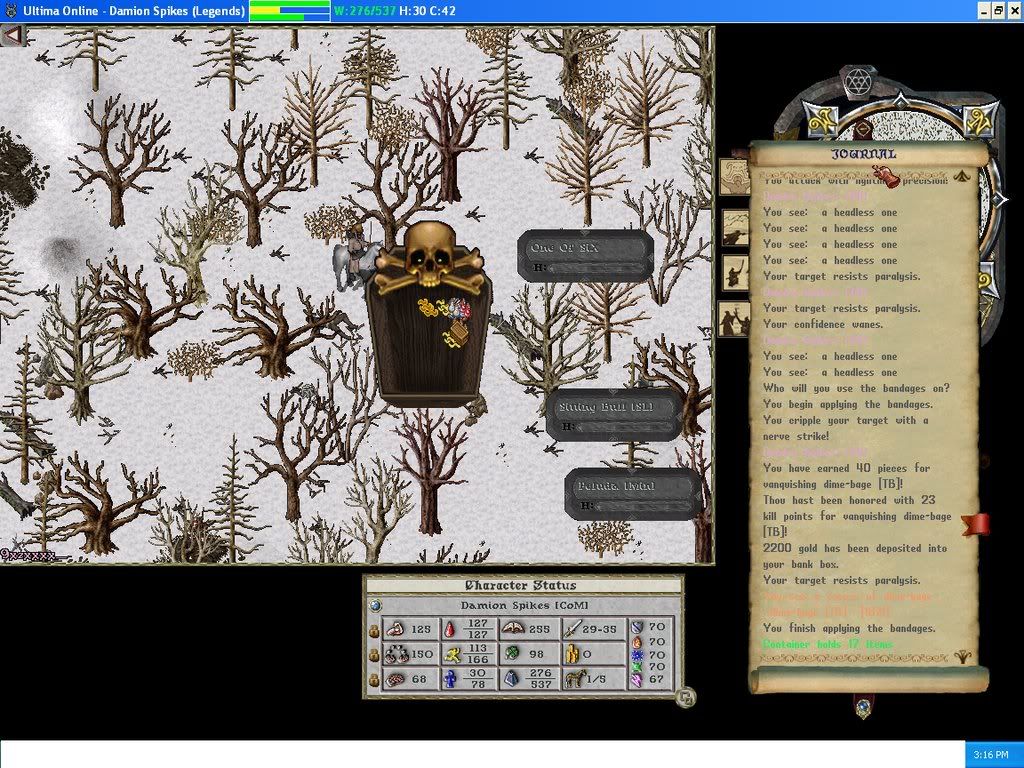Image resolution: width=1024 pixels, height=768 pixels.
Task: Click the diamond gem at the radar top
Action: pyautogui.click(x=901, y=101)
